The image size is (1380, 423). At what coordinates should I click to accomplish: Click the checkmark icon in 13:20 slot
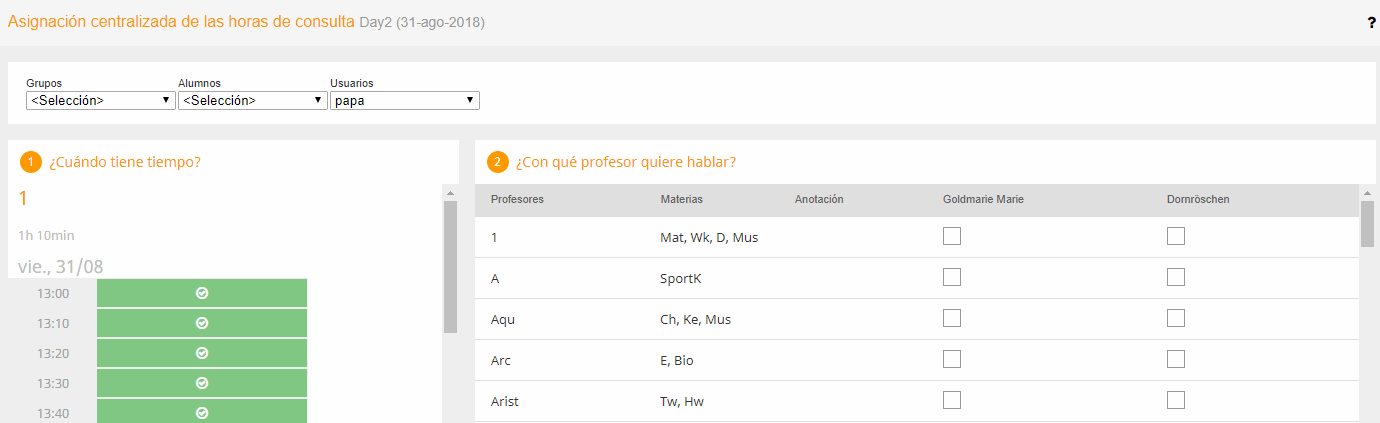tap(202, 353)
